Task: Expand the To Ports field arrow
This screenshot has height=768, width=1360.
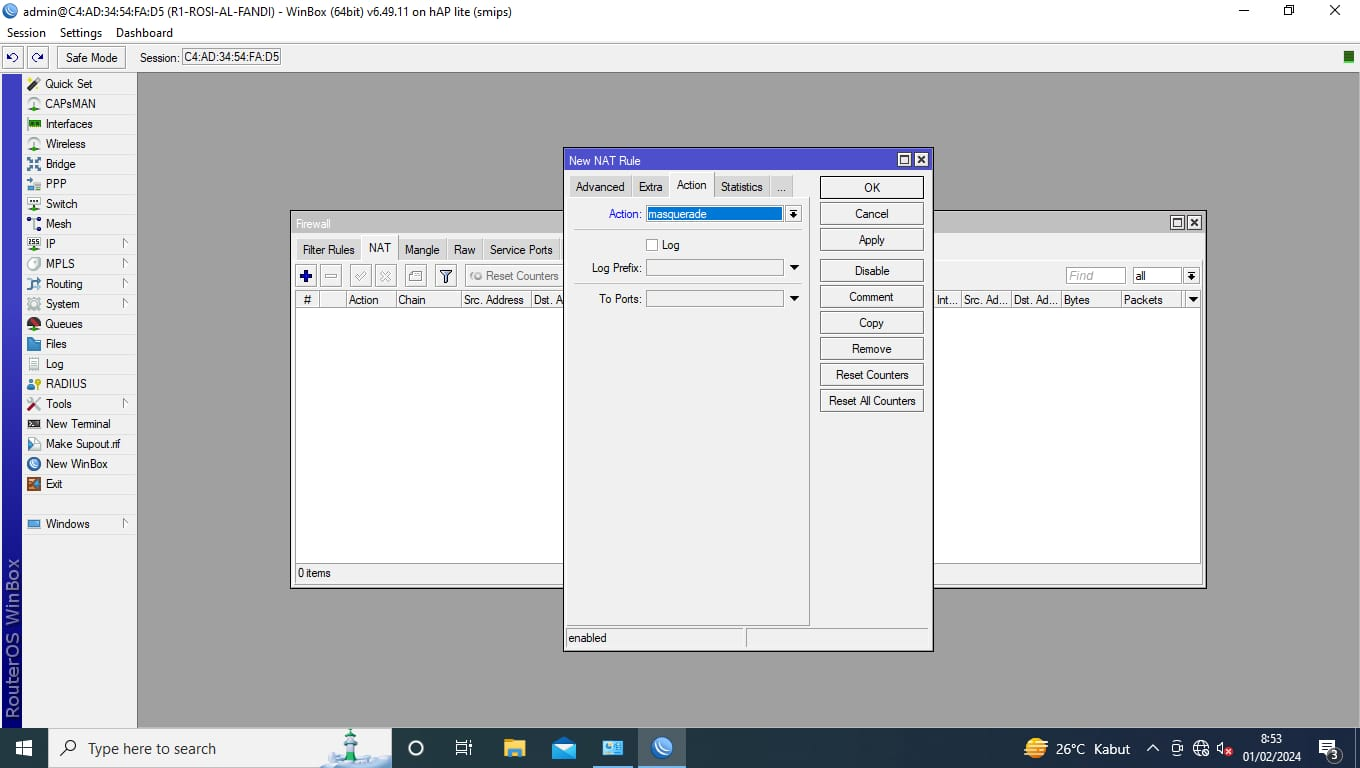Action: (x=795, y=299)
